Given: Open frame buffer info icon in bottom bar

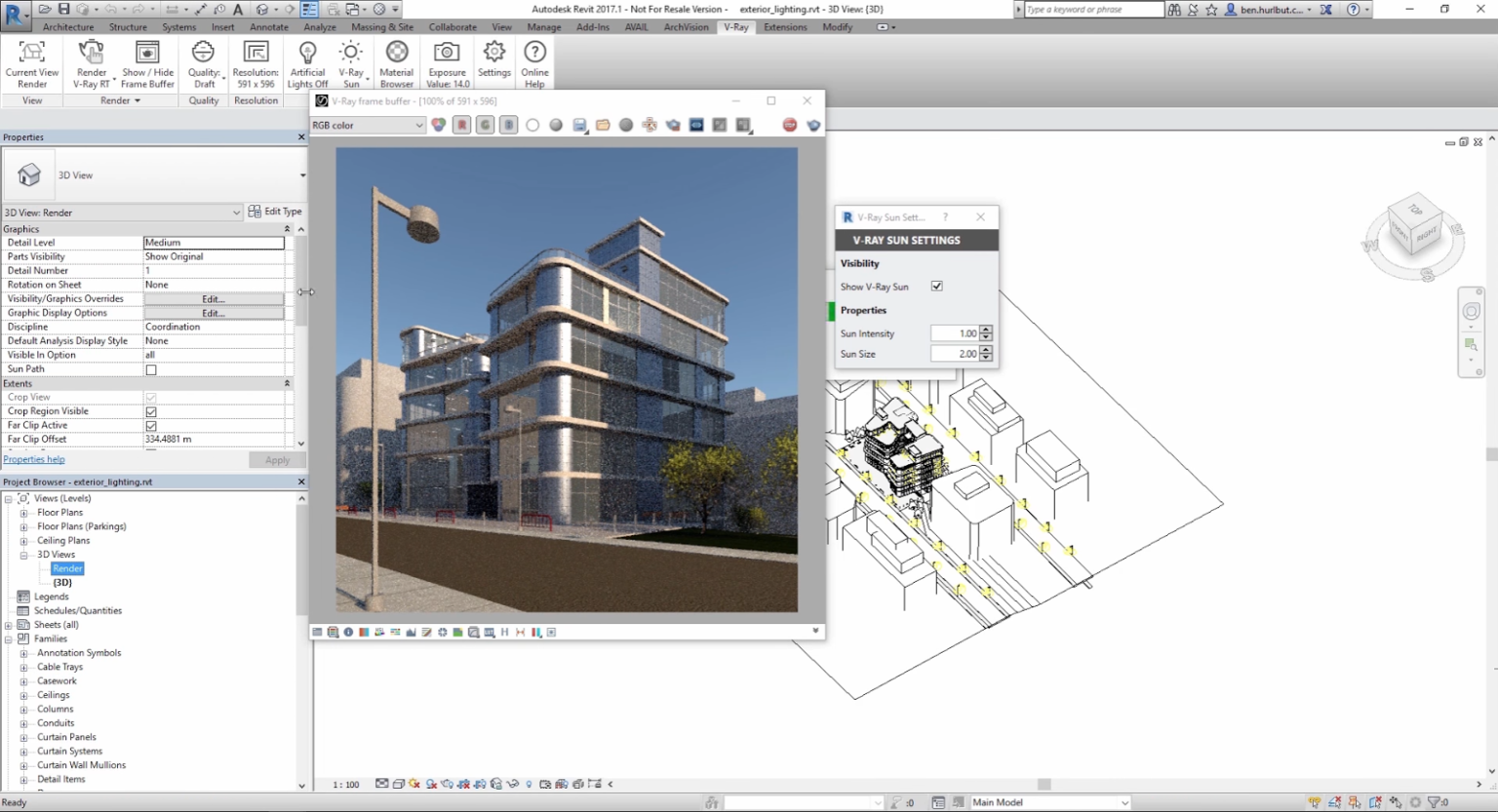Looking at the screenshot, I should pyautogui.click(x=348, y=633).
